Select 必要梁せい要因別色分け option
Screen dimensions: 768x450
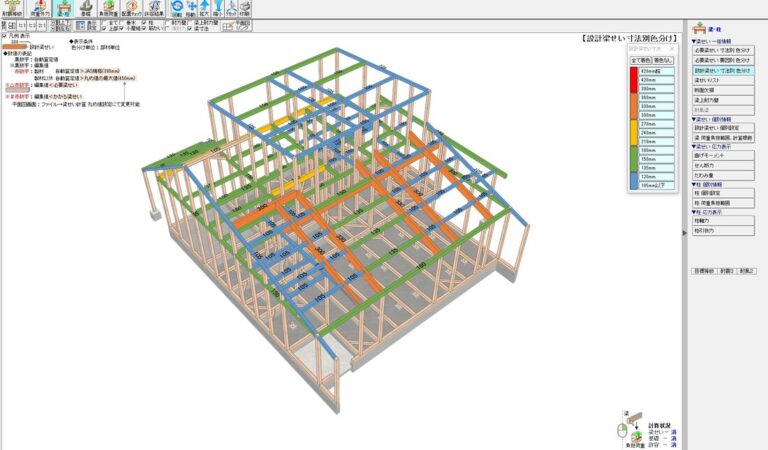click(x=723, y=60)
